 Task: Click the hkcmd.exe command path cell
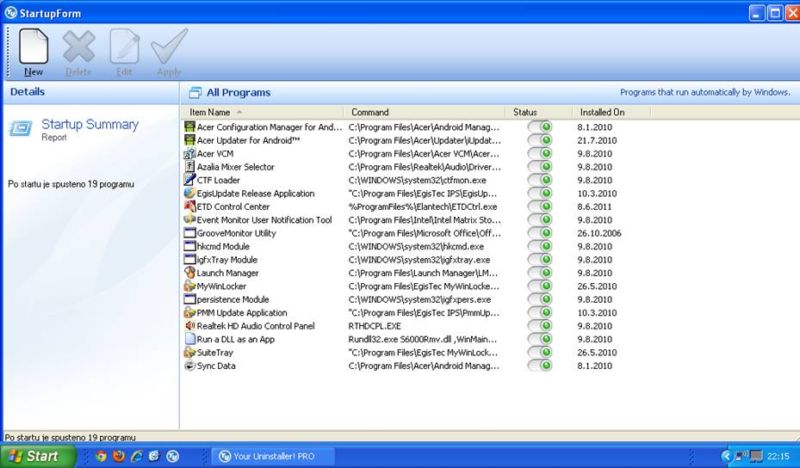[x=416, y=247]
